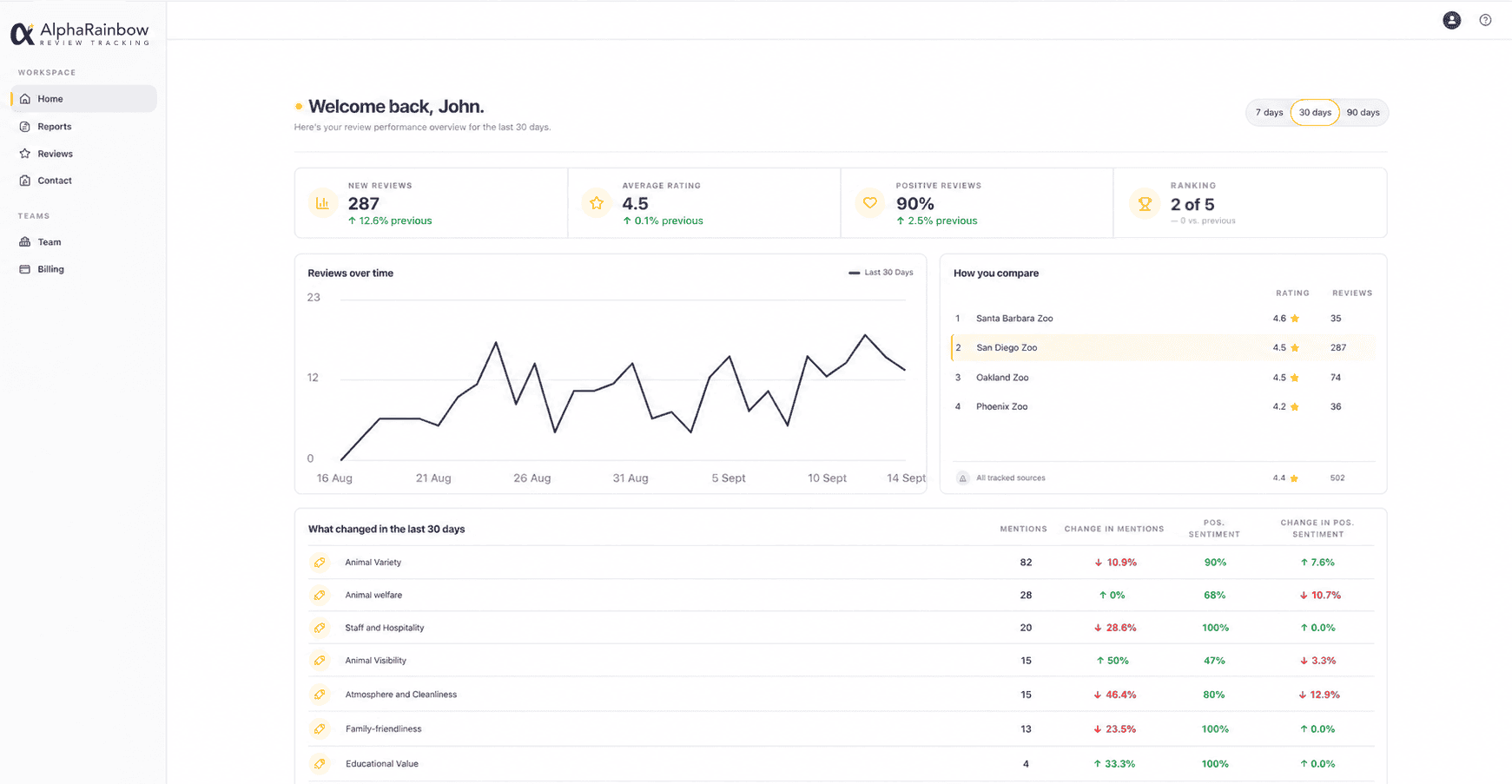Image resolution: width=1512 pixels, height=784 pixels.
Task: Select the 30 days range option
Action: click(1315, 113)
